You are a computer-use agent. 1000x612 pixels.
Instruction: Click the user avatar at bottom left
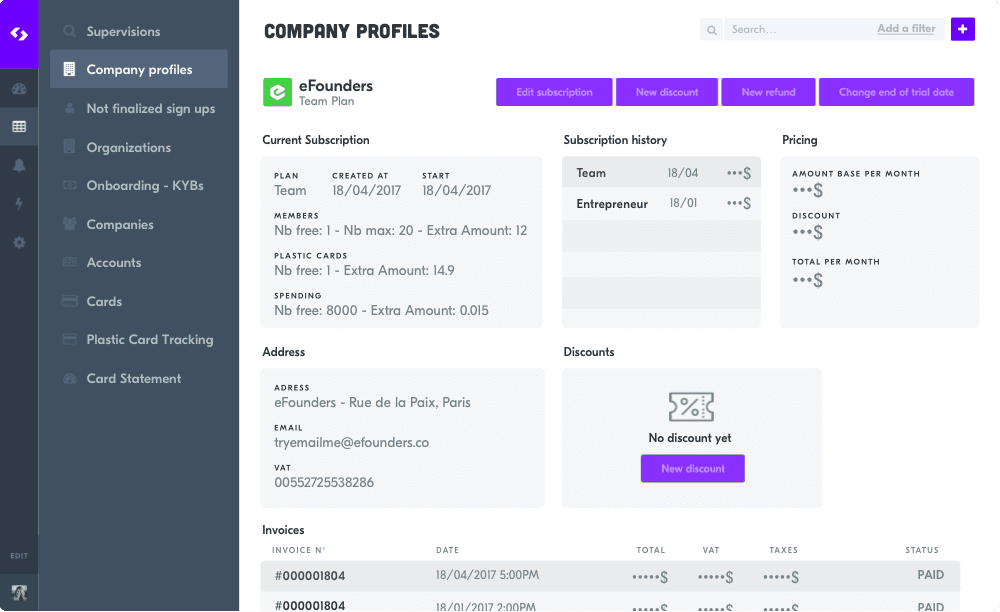[x=19, y=593]
